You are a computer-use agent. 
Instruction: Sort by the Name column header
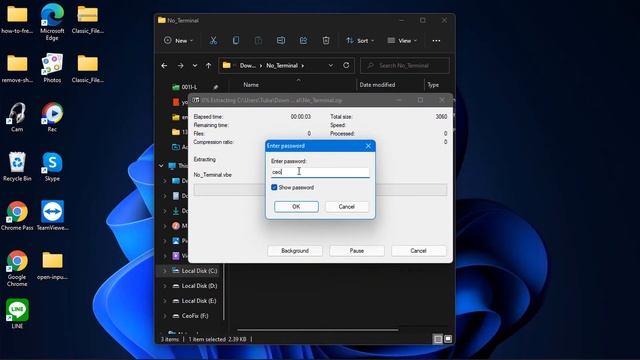coord(251,85)
